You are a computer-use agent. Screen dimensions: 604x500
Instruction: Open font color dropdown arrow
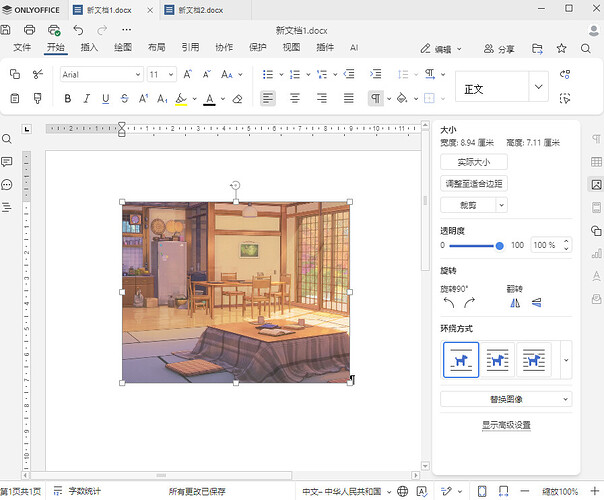pyautogui.click(x=223, y=99)
